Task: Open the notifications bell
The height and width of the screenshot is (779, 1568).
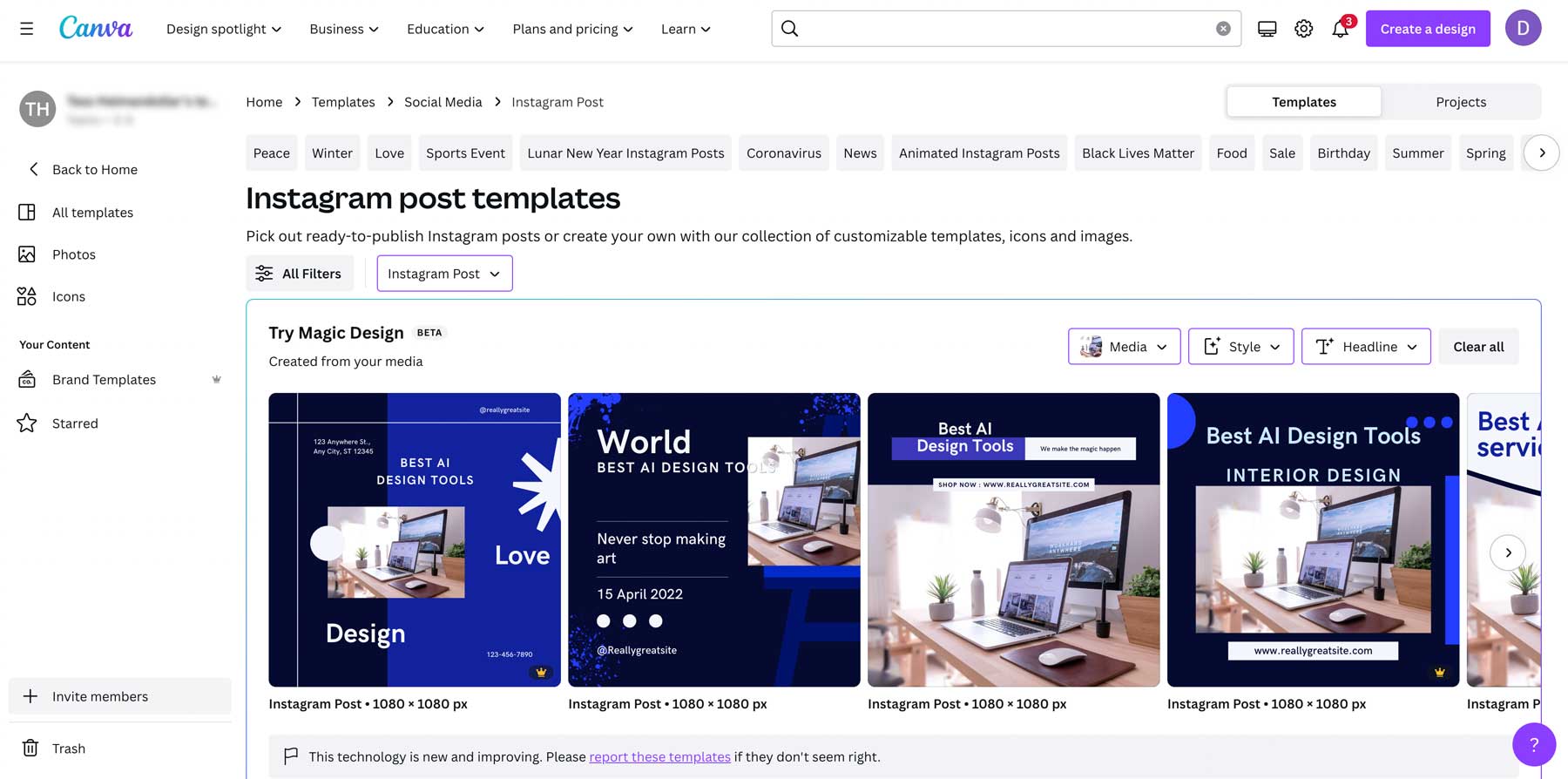Action: pos(1340,29)
